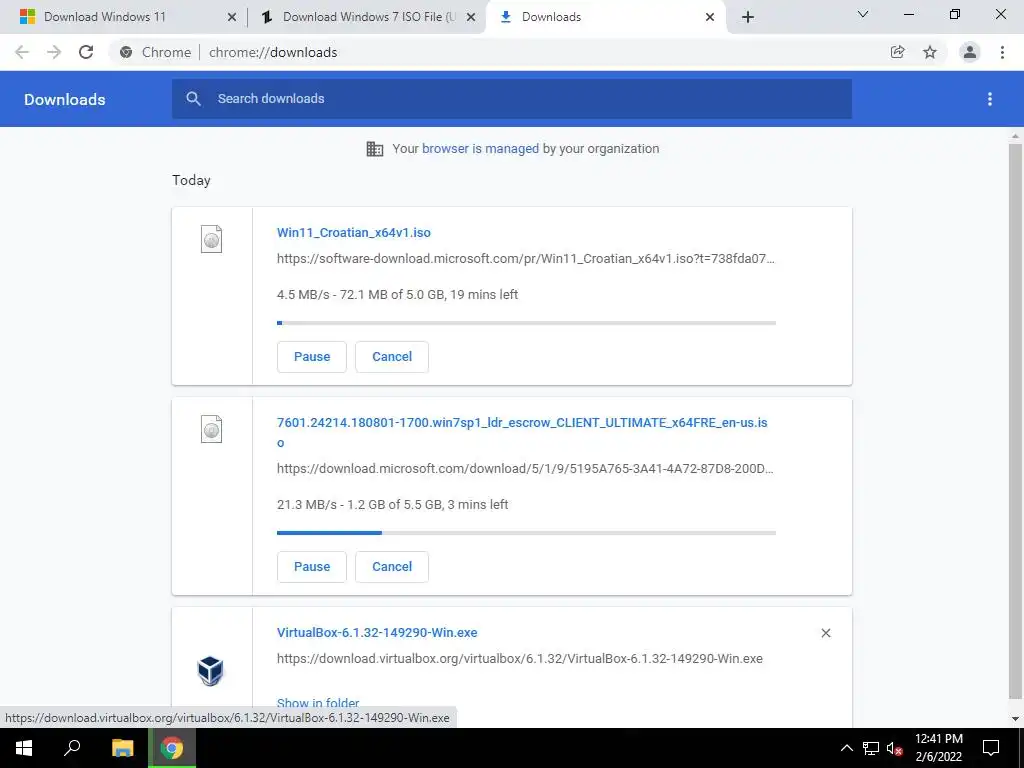Click the search magnifier in downloads bar
1024x768 pixels.
(x=193, y=99)
